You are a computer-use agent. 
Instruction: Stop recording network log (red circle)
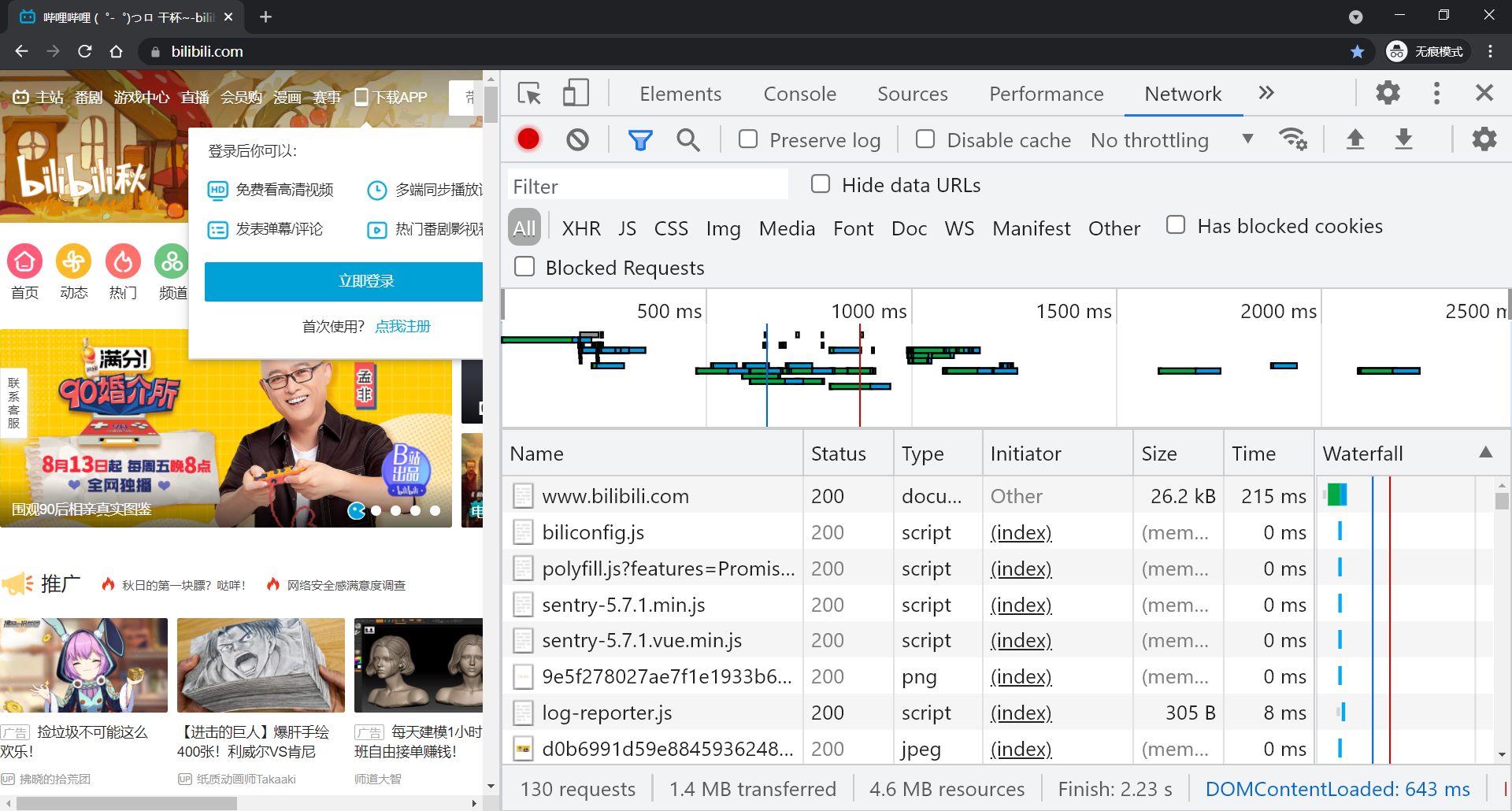pos(528,139)
